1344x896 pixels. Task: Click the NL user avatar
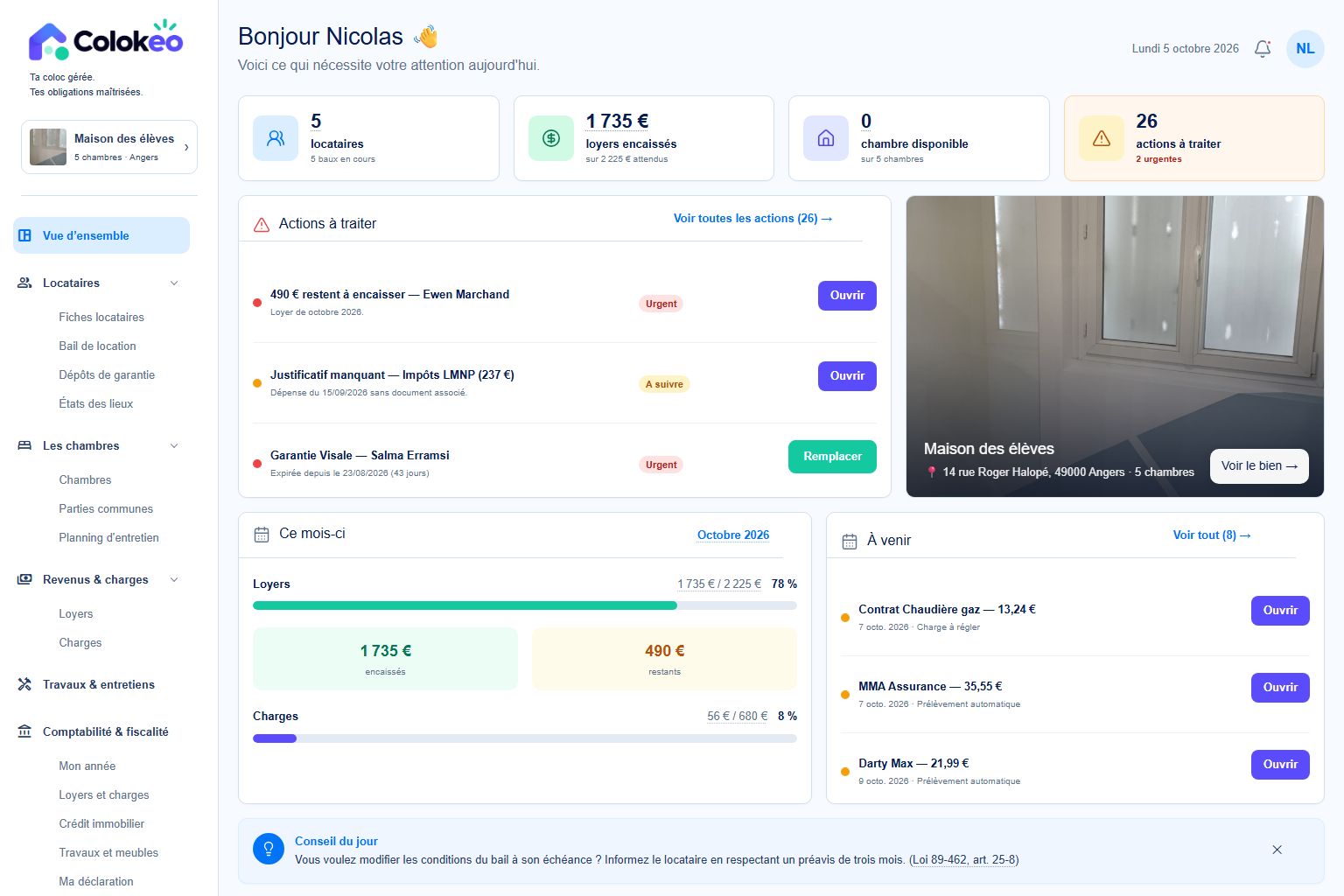[x=1305, y=49]
